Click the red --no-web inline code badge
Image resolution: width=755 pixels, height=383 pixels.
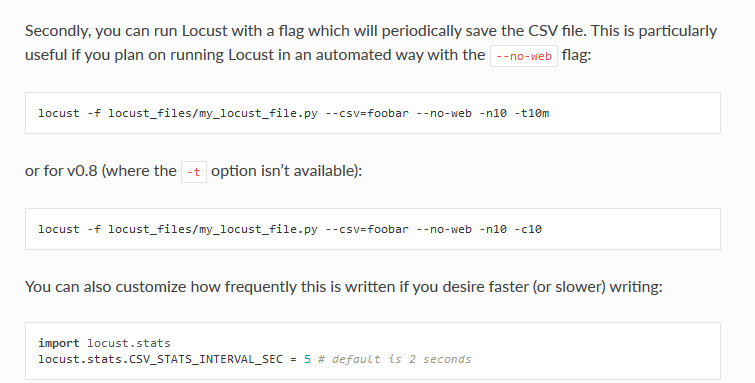[524, 56]
